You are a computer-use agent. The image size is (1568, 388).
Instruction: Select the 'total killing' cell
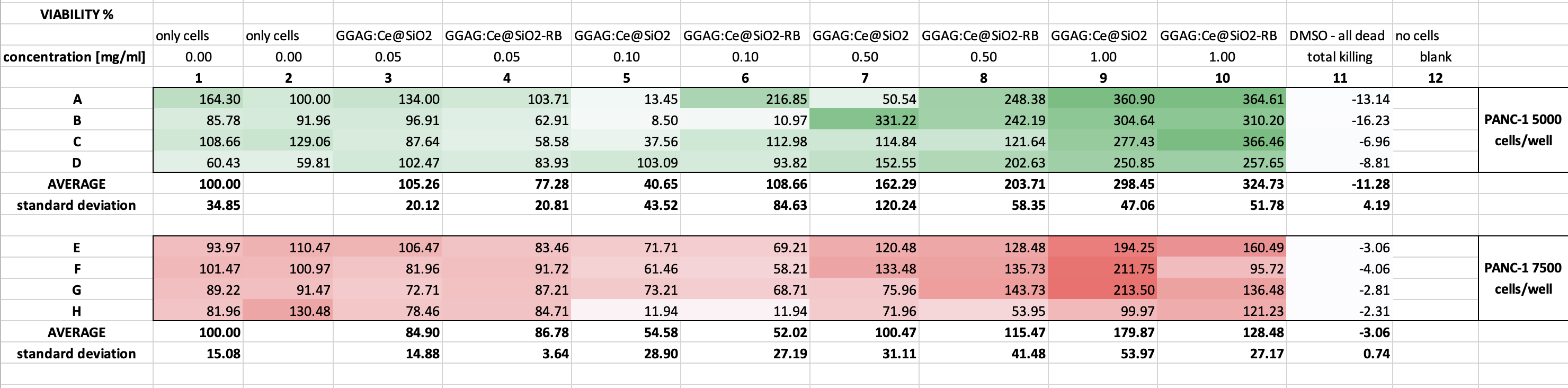point(1339,57)
